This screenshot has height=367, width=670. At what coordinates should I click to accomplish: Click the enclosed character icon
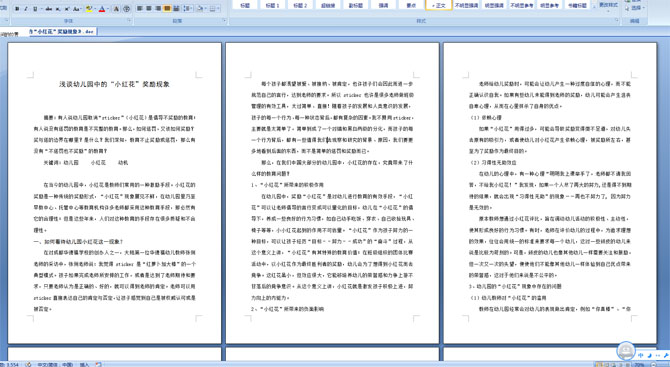pyautogui.click(x=126, y=9)
